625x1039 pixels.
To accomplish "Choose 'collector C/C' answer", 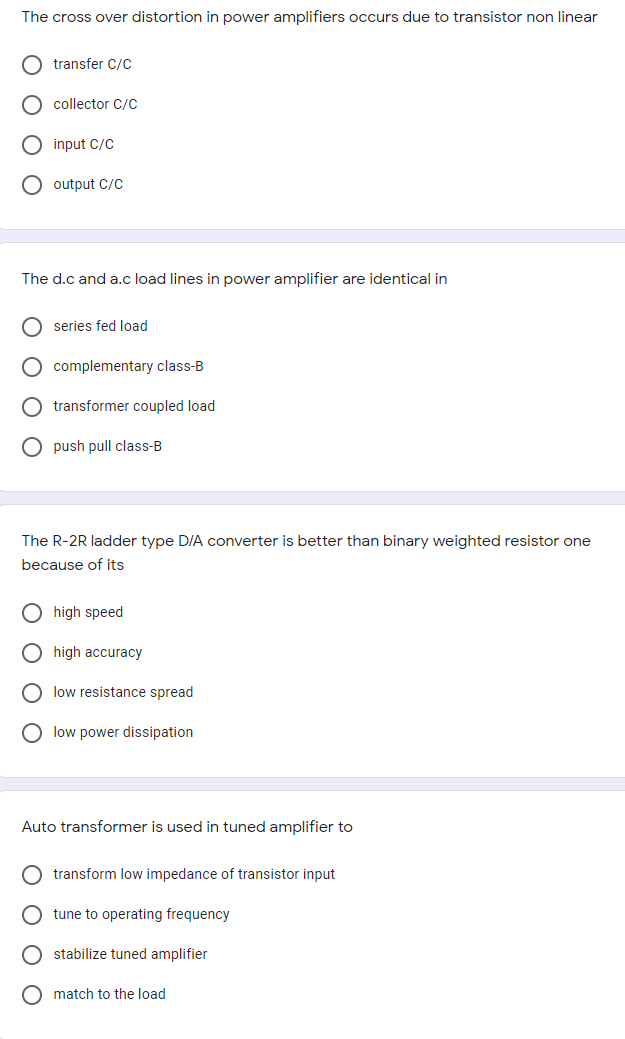I will pos(32,105).
